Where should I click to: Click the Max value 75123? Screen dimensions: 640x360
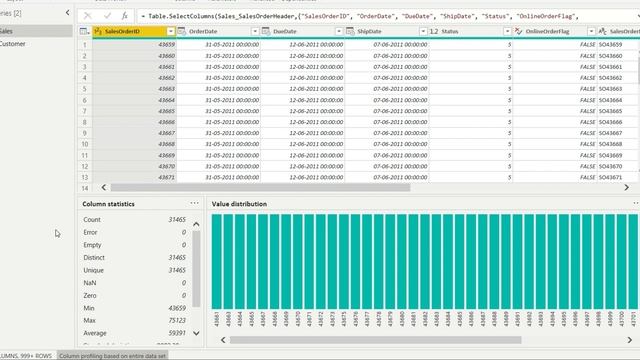coord(177,320)
